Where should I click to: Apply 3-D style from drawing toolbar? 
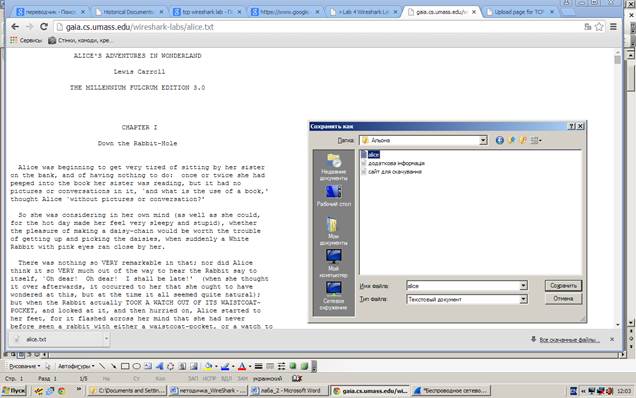tap(304, 366)
